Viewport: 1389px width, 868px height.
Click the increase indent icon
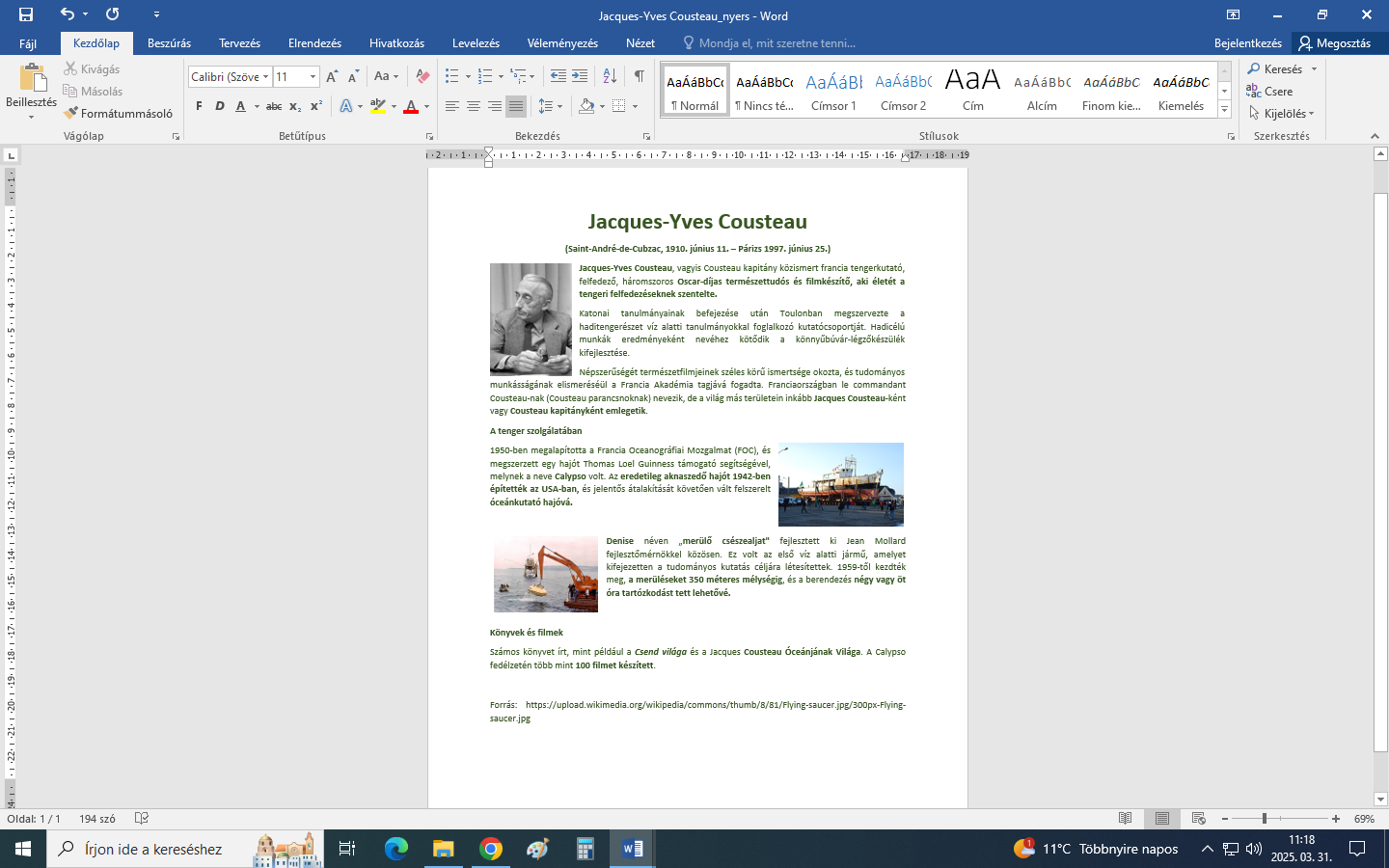pyautogui.click(x=580, y=76)
